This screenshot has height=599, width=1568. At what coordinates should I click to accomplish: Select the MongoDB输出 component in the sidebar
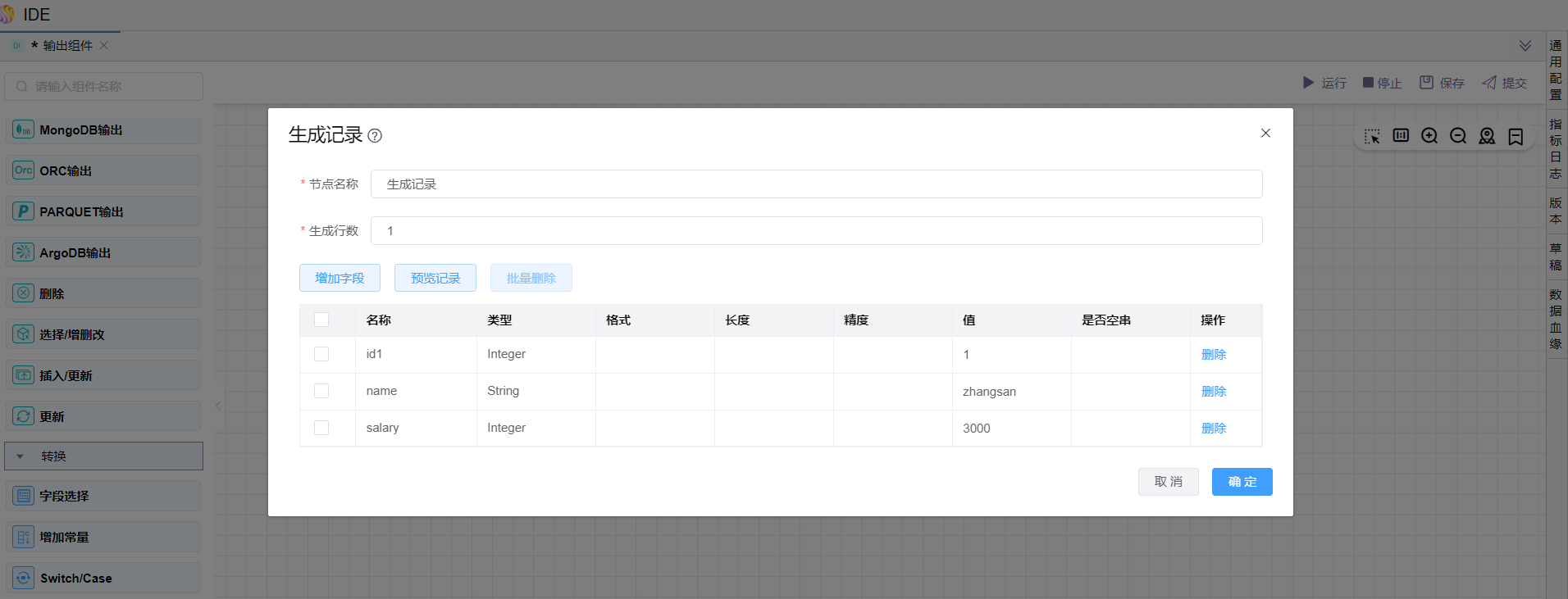pyautogui.click(x=103, y=129)
